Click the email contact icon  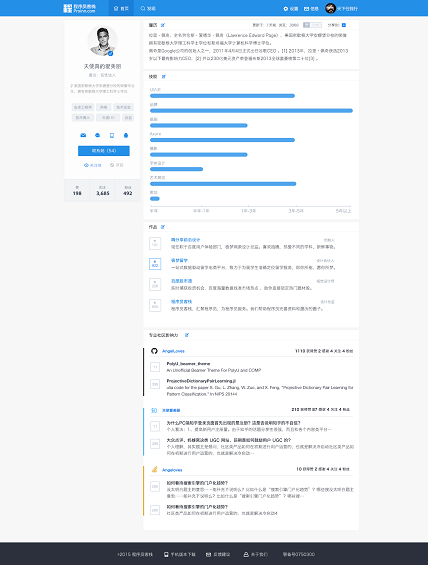click(x=83, y=135)
